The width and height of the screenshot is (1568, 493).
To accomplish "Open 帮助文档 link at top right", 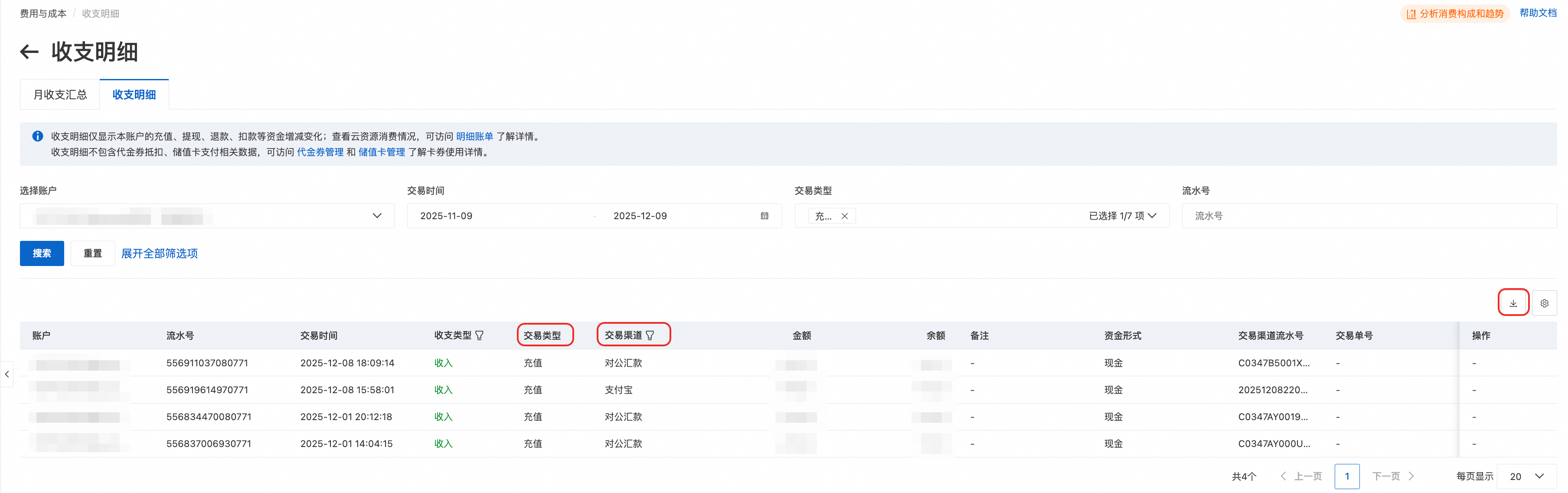I will 1538,13.
